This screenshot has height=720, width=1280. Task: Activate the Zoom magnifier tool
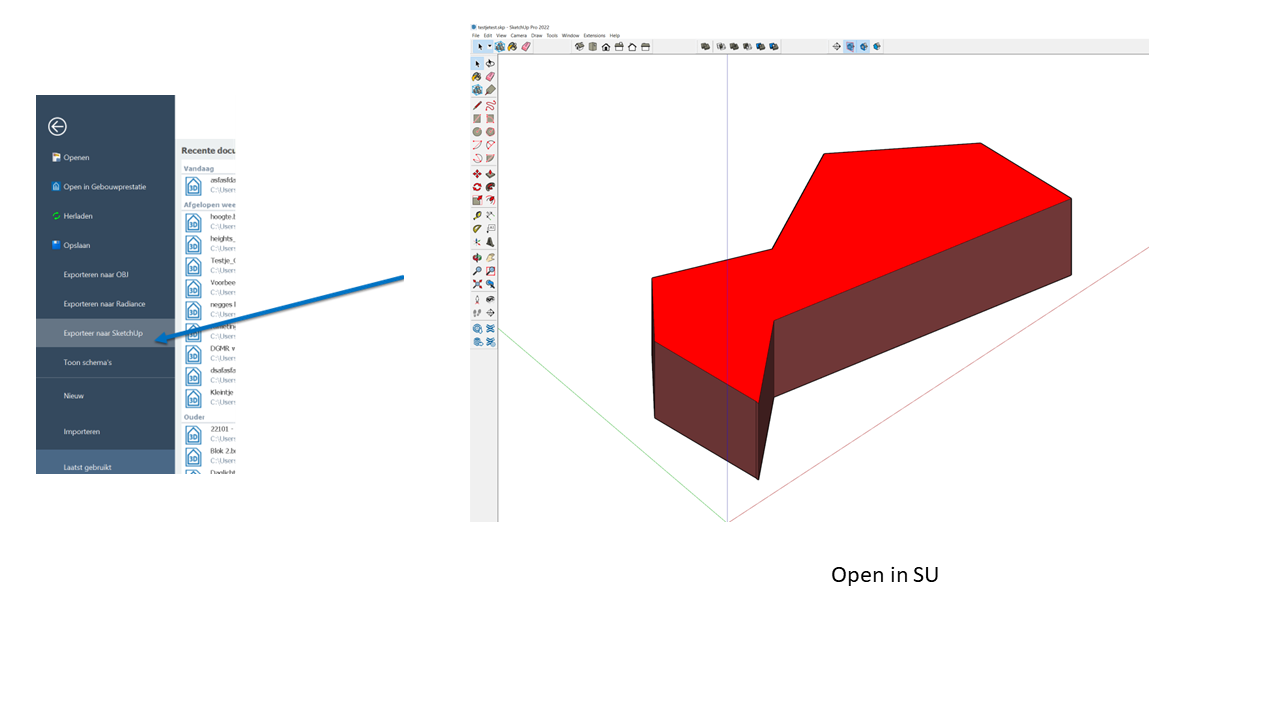point(477,270)
